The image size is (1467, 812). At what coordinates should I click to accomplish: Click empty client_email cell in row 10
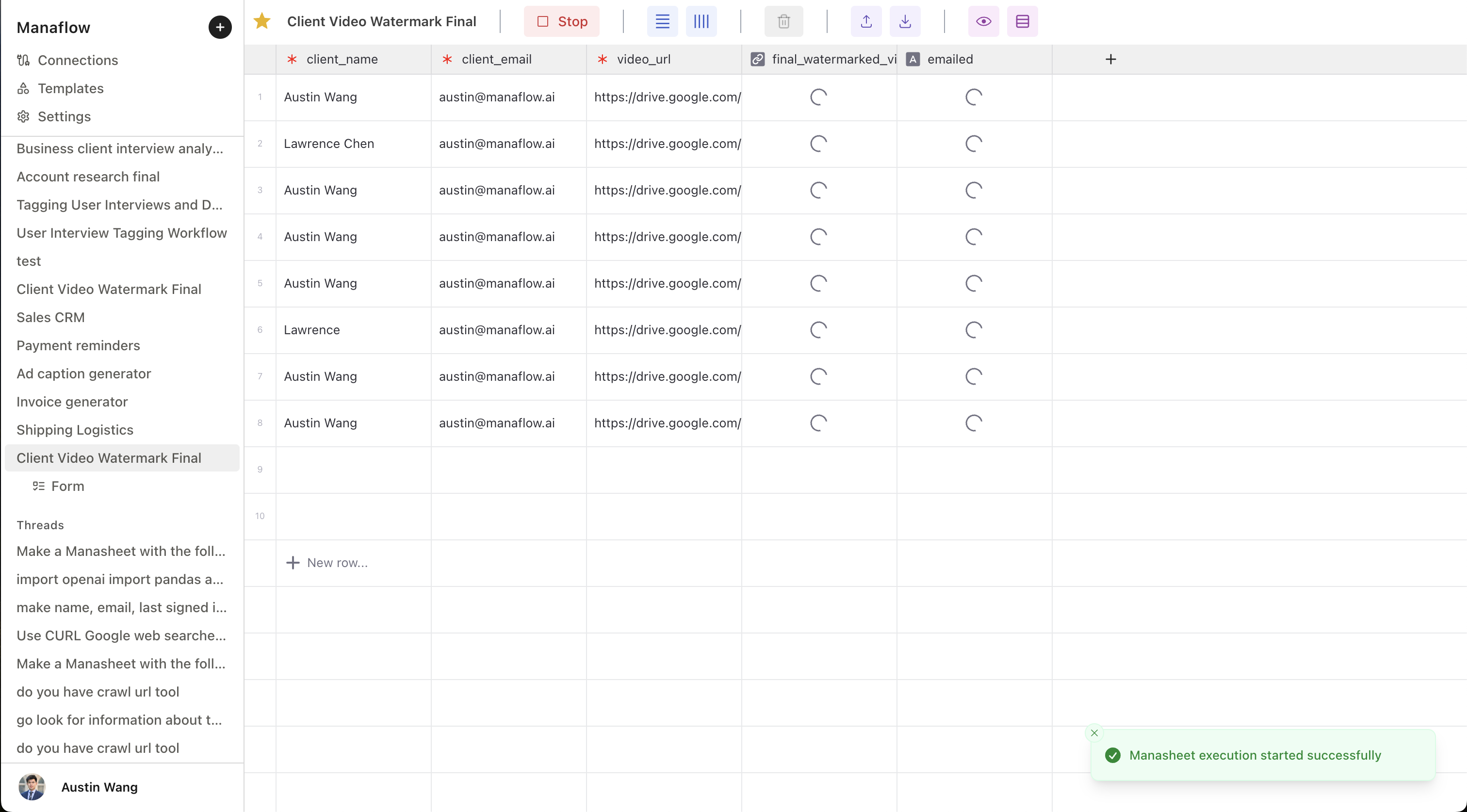509,517
